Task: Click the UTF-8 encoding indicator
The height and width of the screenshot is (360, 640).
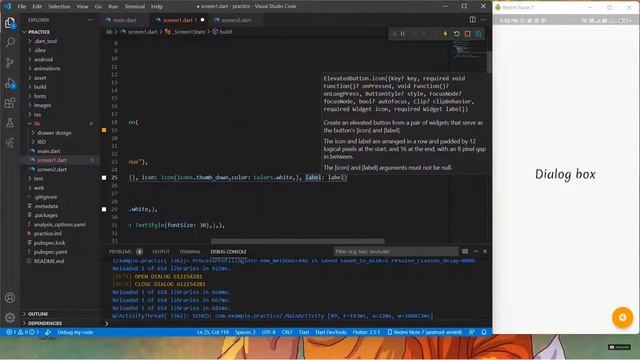Action: tap(269, 332)
